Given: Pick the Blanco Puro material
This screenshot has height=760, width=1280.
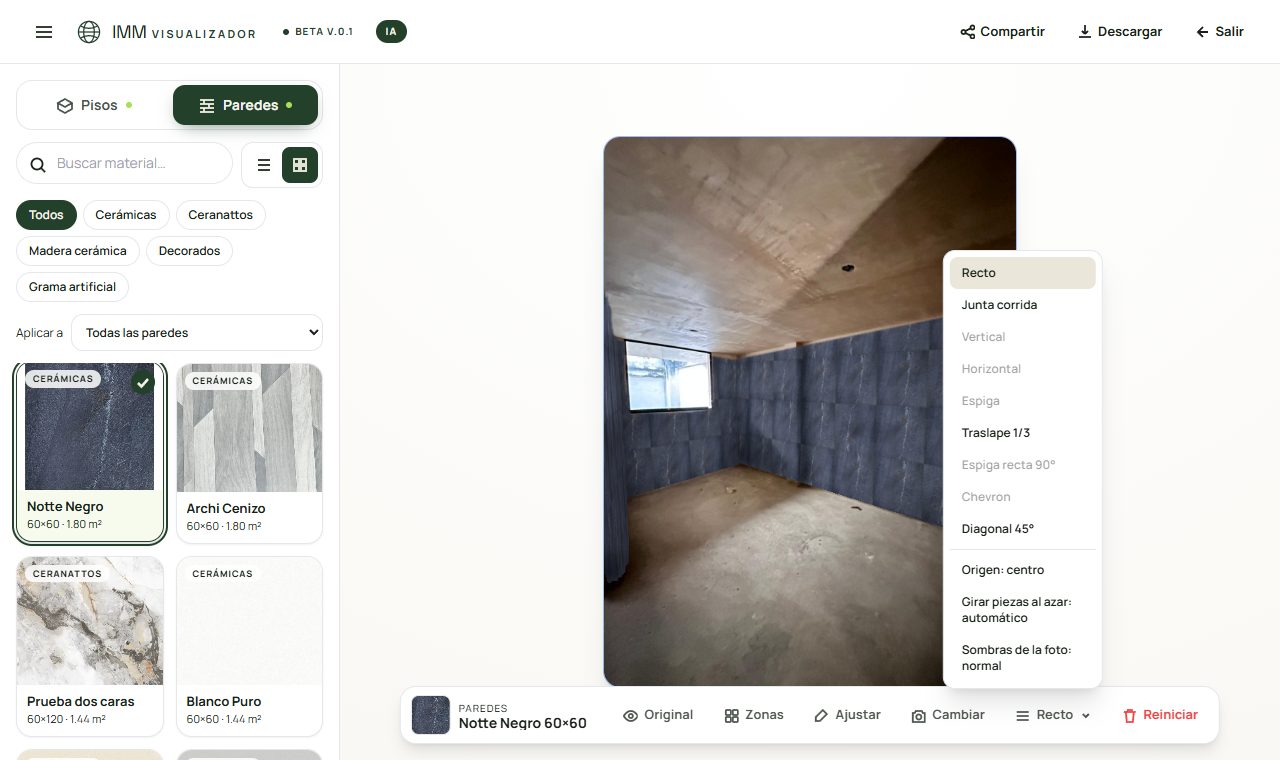Looking at the screenshot, I should point(249,646).
